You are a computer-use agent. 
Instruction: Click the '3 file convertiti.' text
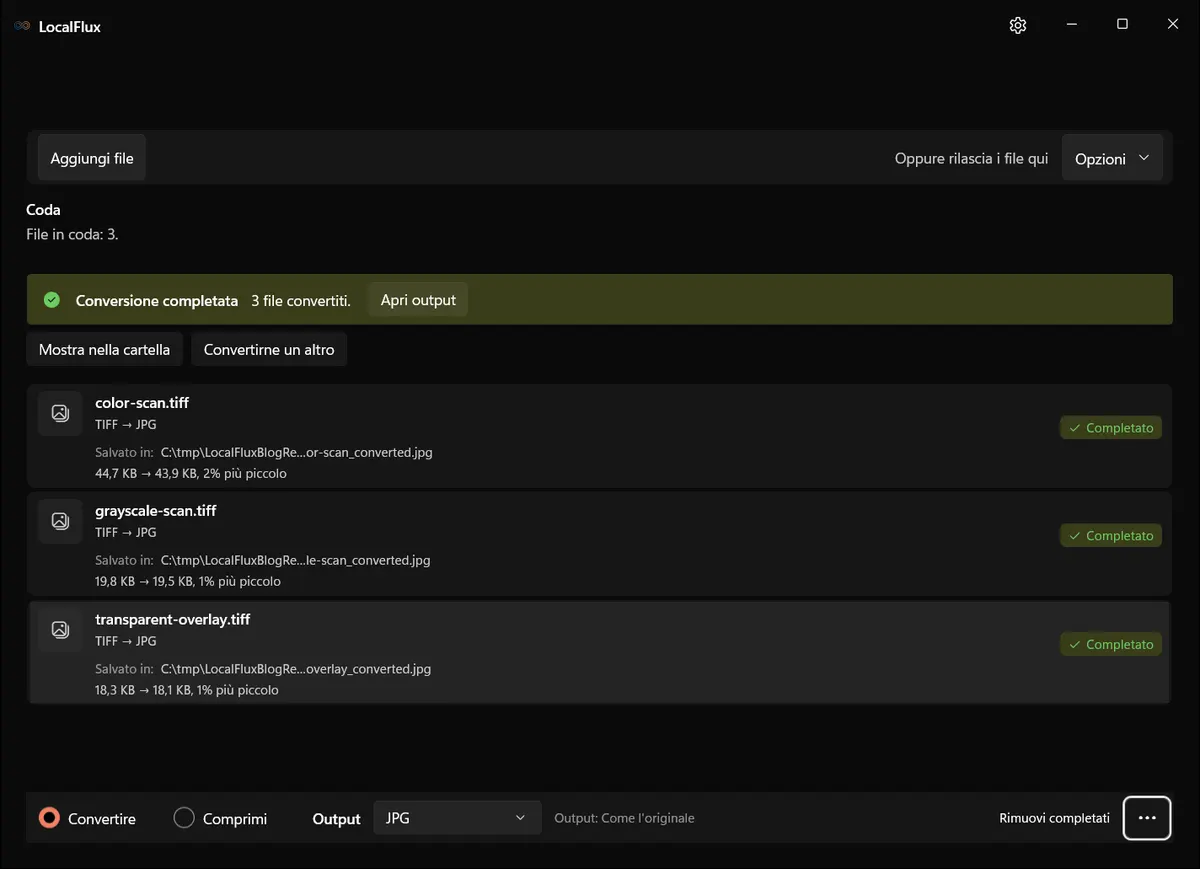click(301, 300)
